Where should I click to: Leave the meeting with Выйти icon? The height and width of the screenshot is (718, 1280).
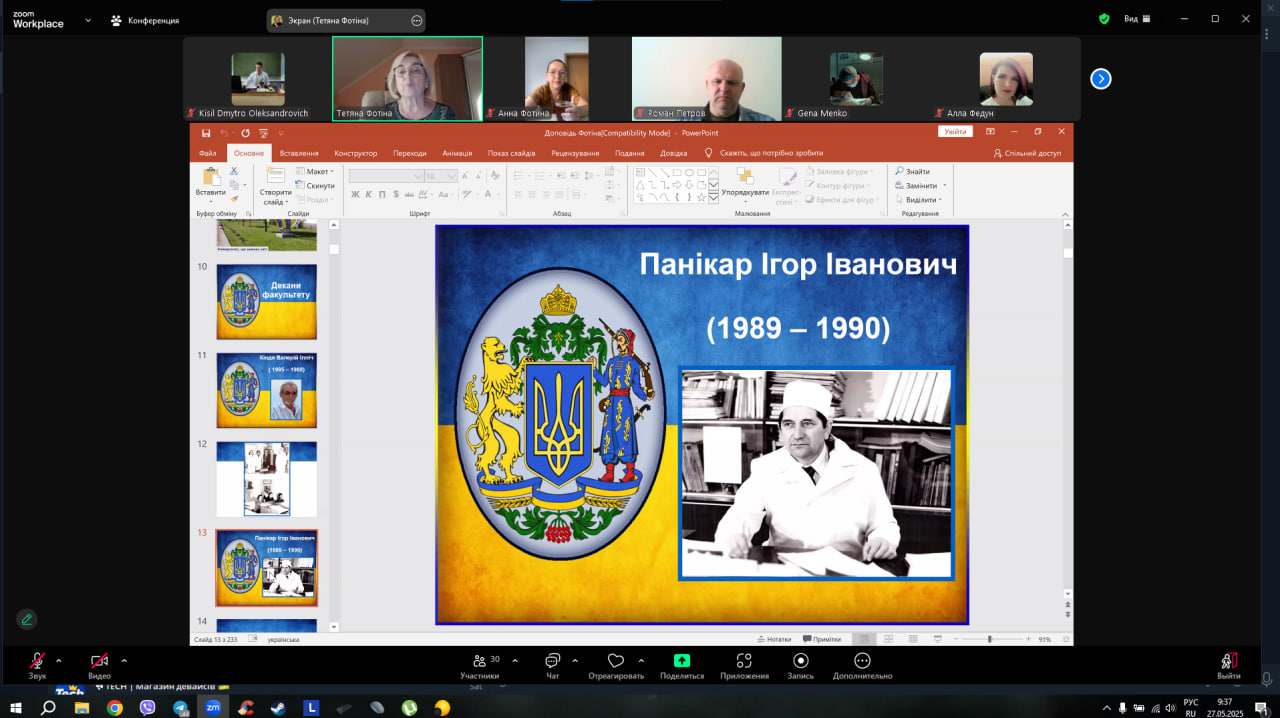(x=1229, y=661)
